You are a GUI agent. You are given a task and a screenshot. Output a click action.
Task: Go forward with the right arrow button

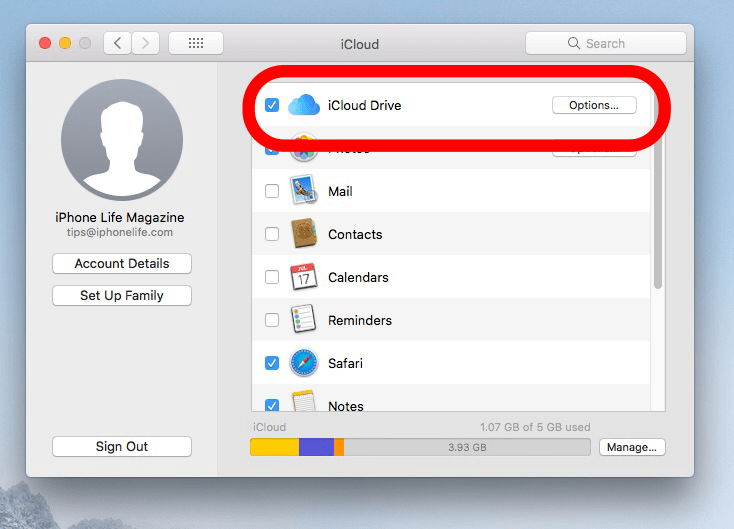click(x=145, y=44)
